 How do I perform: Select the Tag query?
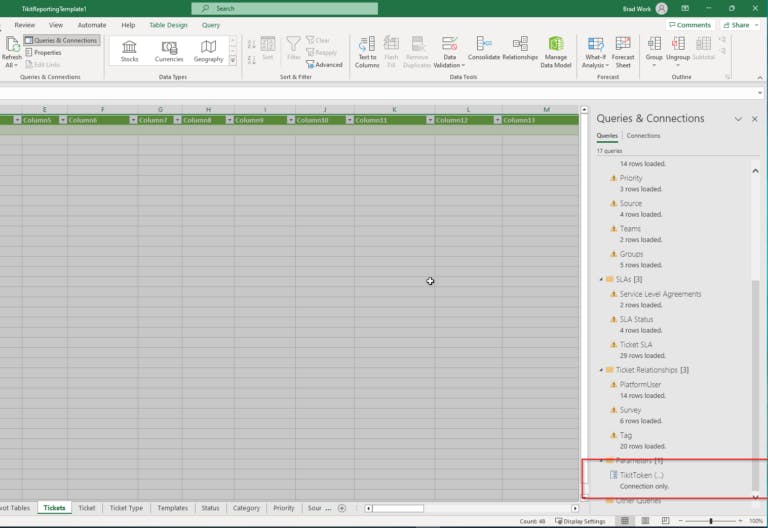pyautogui.click(x=625, y=435)
